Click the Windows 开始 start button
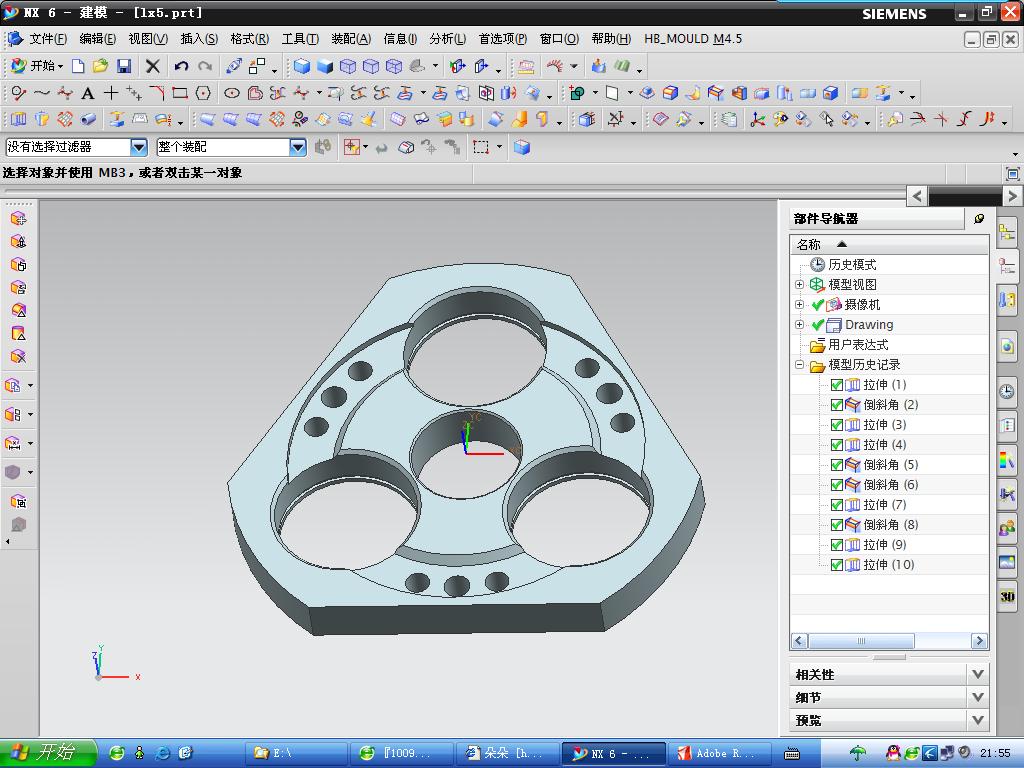Image resolution: width=1024 pixels, height=768 pixels. (x=48, y=753)
